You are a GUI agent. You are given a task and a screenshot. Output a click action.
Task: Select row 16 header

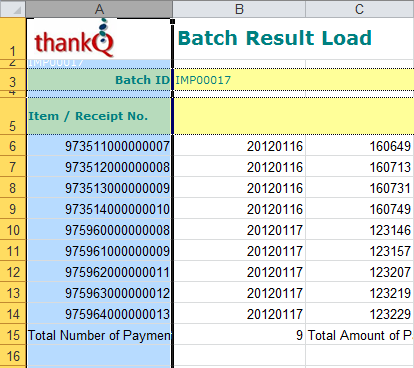13,356
